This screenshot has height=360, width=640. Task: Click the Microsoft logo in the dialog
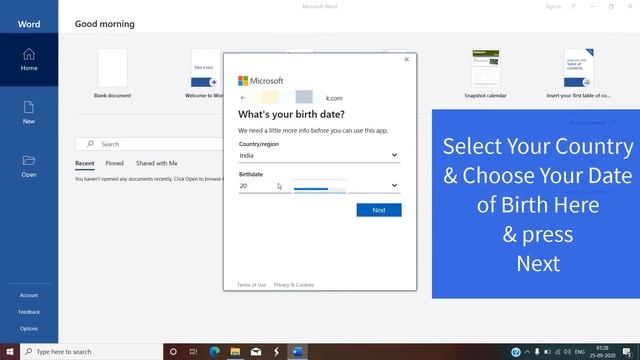click(260, 81)
